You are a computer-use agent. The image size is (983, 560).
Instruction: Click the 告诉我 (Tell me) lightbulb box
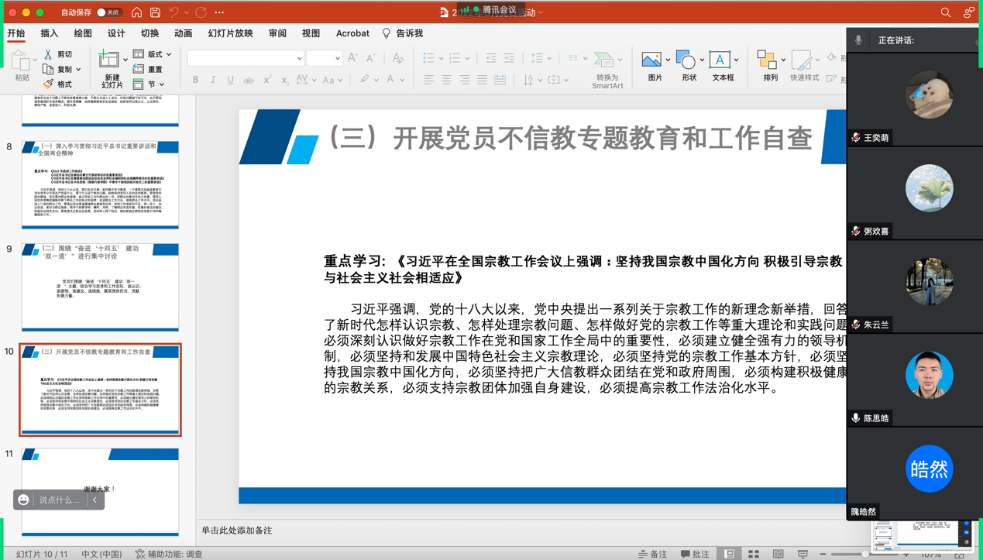point(403,33)
